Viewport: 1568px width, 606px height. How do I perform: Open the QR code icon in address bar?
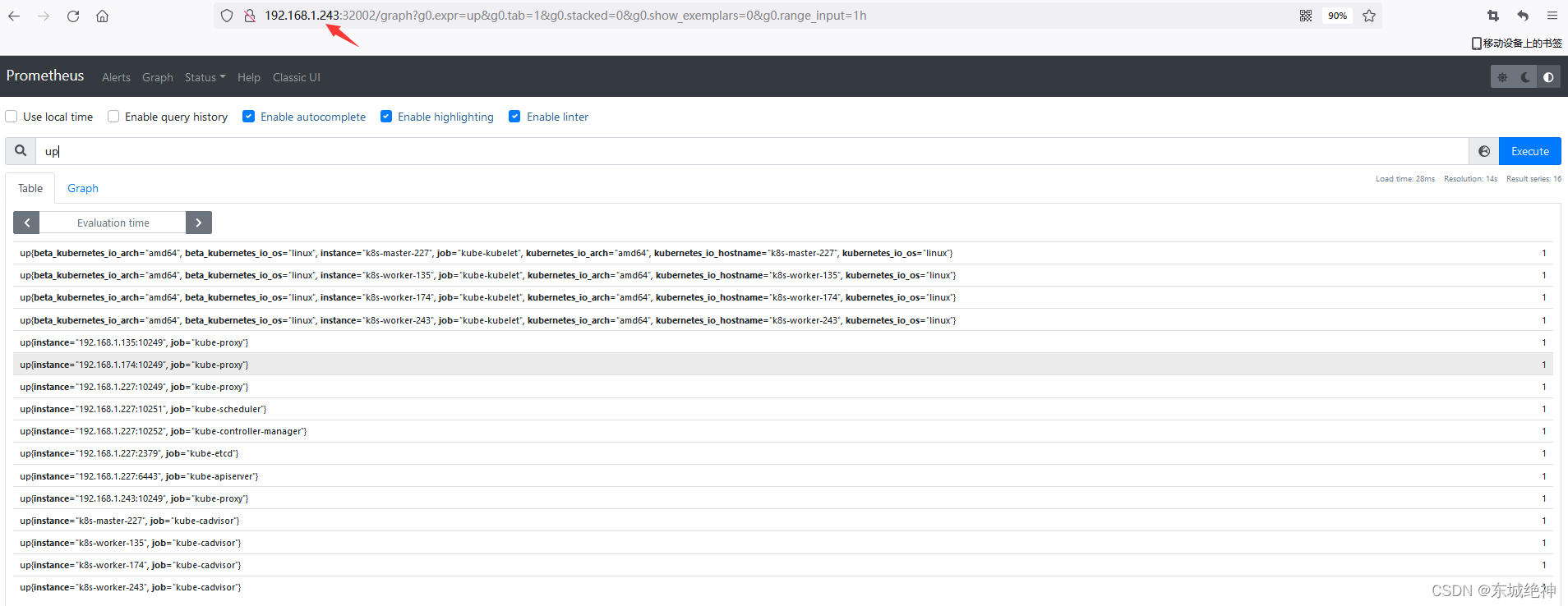click(x=1306, y=16)
